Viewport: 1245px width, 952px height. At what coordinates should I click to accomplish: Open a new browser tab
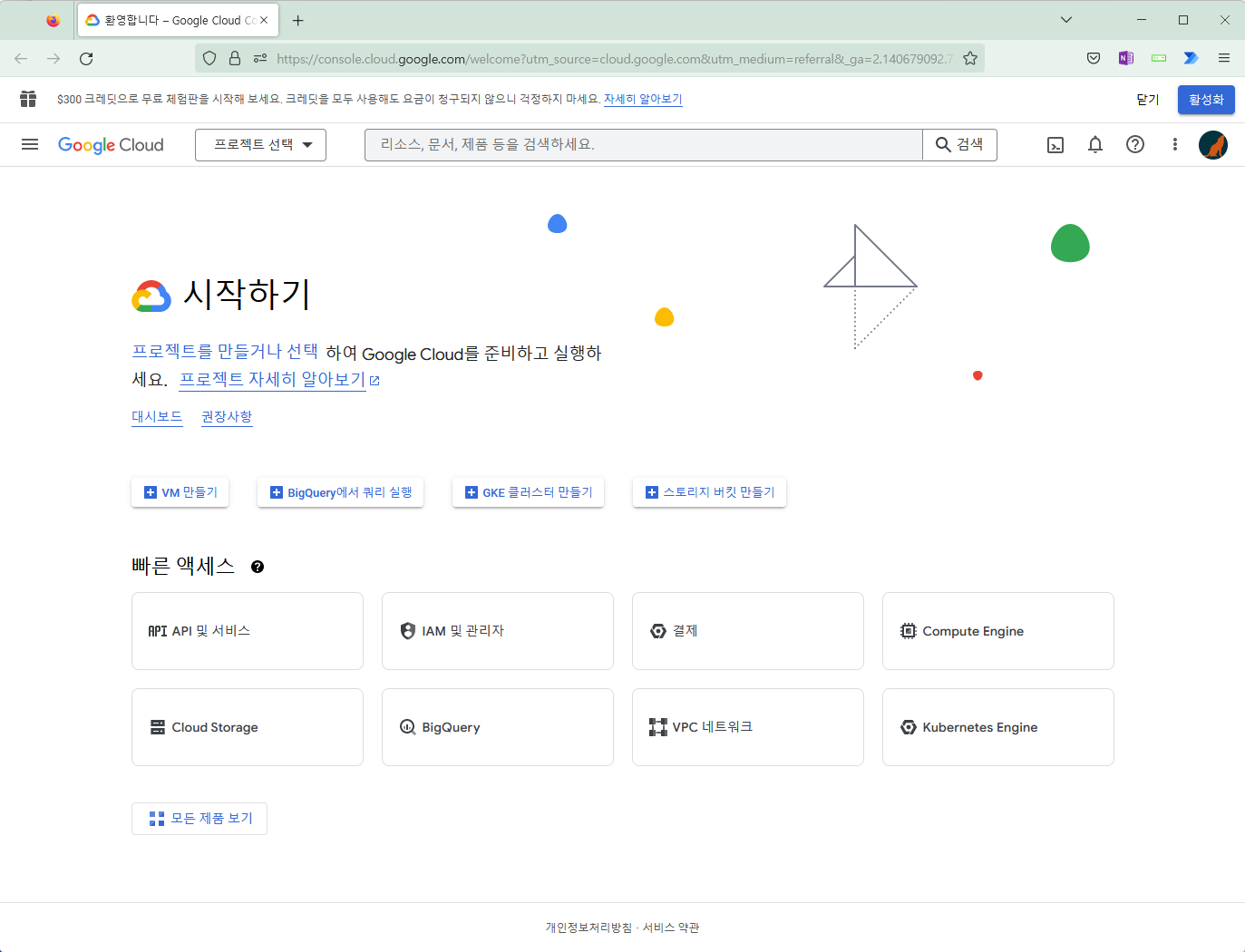click(x=298, y=20)
